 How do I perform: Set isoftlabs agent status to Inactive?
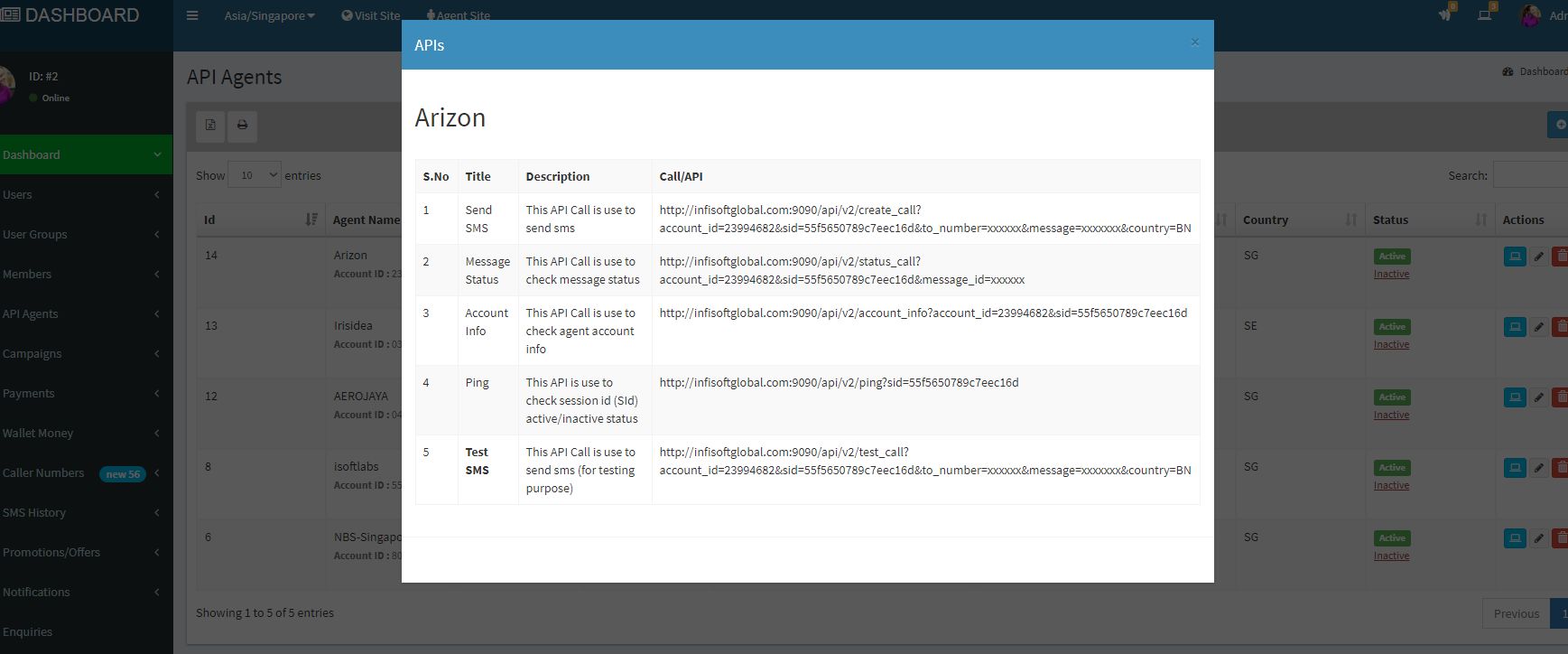coord(1391,486)
